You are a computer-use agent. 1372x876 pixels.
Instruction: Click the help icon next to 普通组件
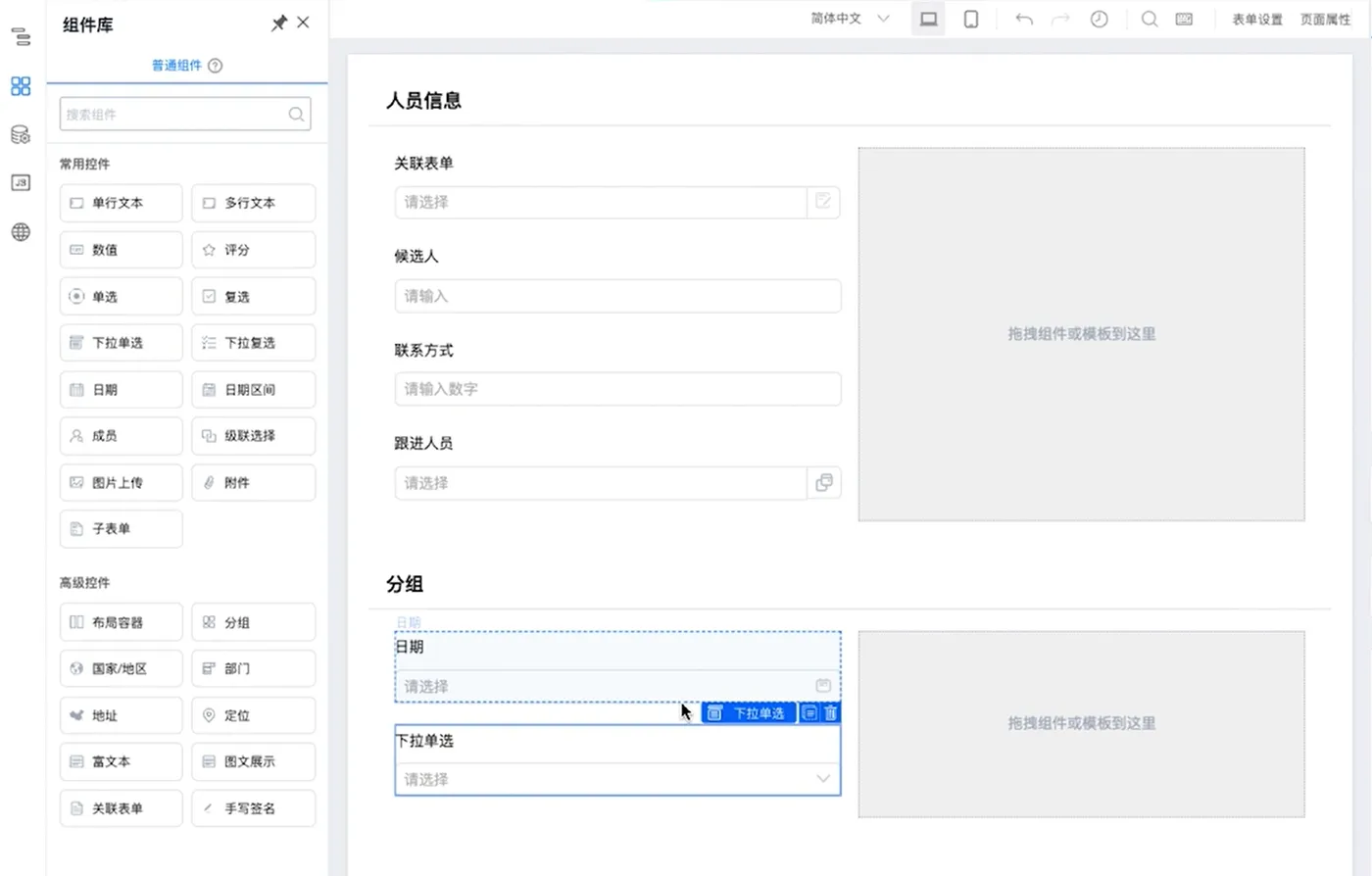216,66
